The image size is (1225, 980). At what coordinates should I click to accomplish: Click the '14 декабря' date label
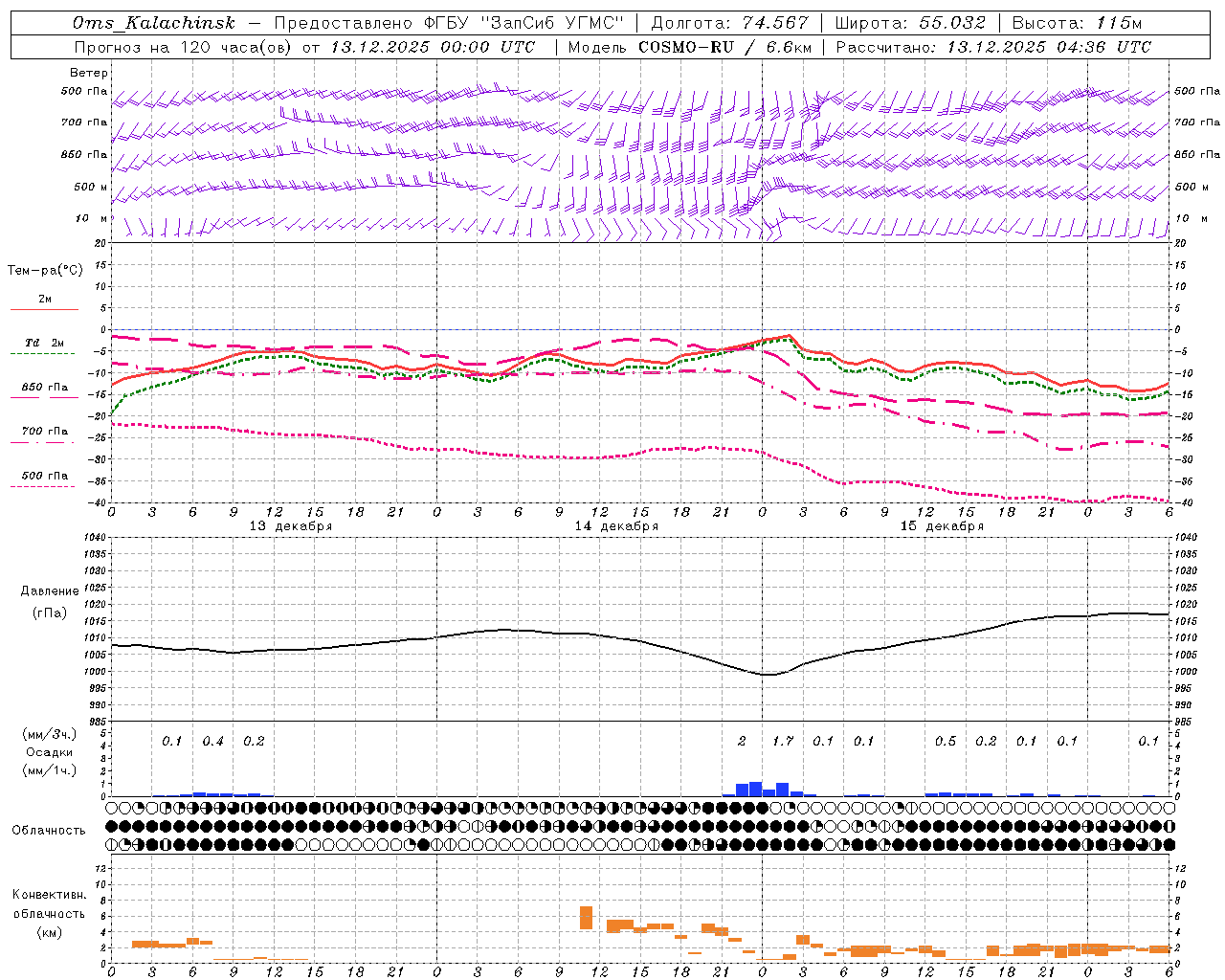coord(616,526)
